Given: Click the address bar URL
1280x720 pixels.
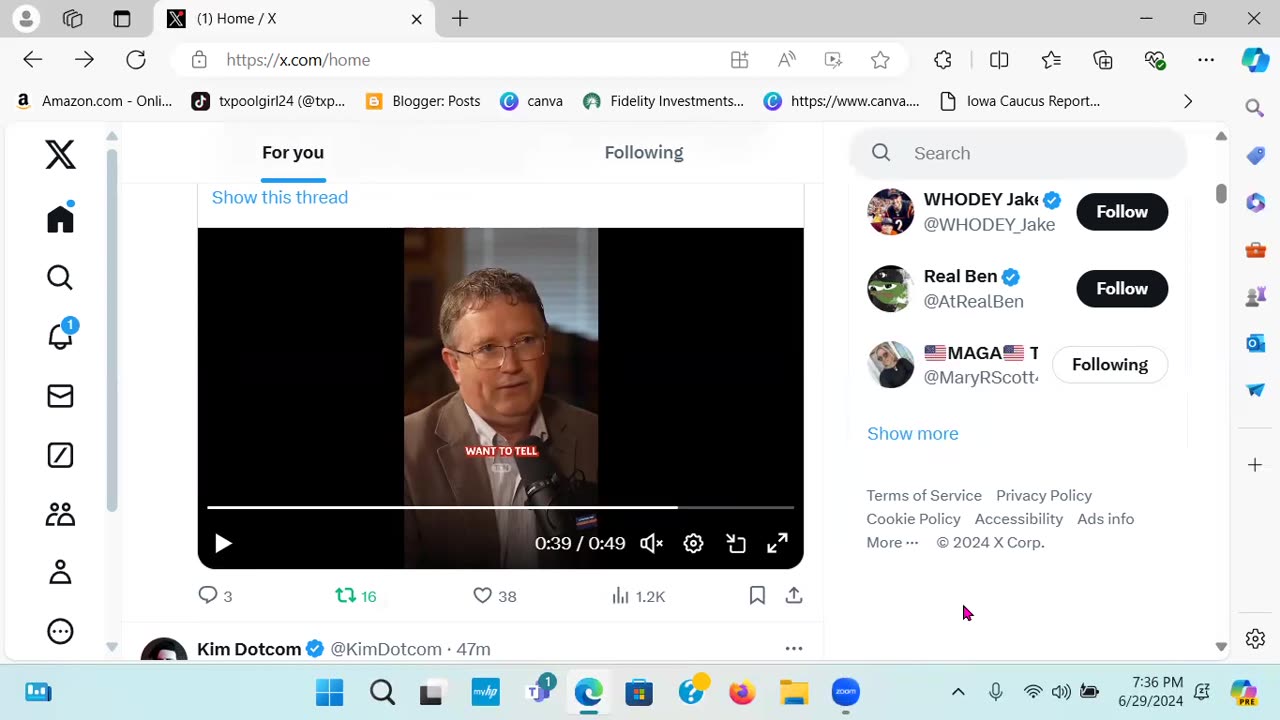Looking at the screenshot, I should [298, 60].
